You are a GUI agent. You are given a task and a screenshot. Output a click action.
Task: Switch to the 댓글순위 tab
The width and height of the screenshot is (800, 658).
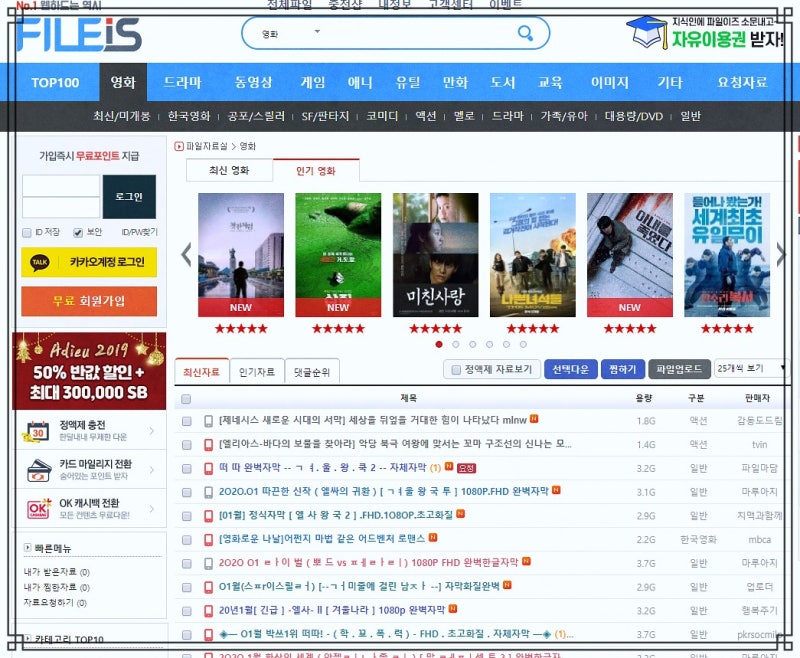[312, 372]
